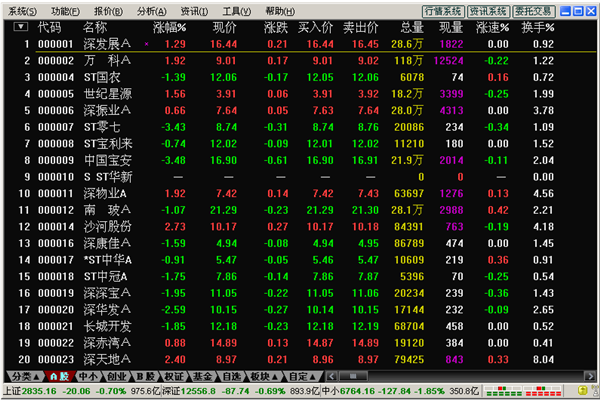600x403 pixels.
Task: Sort by the 现价 column header
Action: point(225,28)
